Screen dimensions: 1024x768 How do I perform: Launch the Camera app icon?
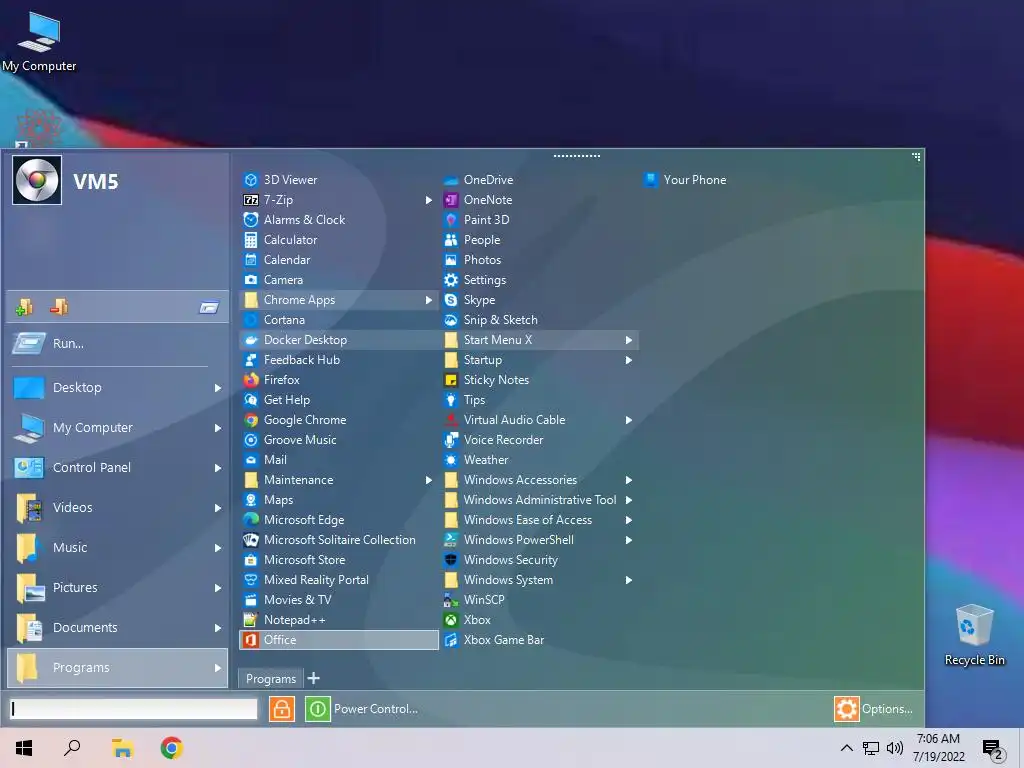(251, 280)
